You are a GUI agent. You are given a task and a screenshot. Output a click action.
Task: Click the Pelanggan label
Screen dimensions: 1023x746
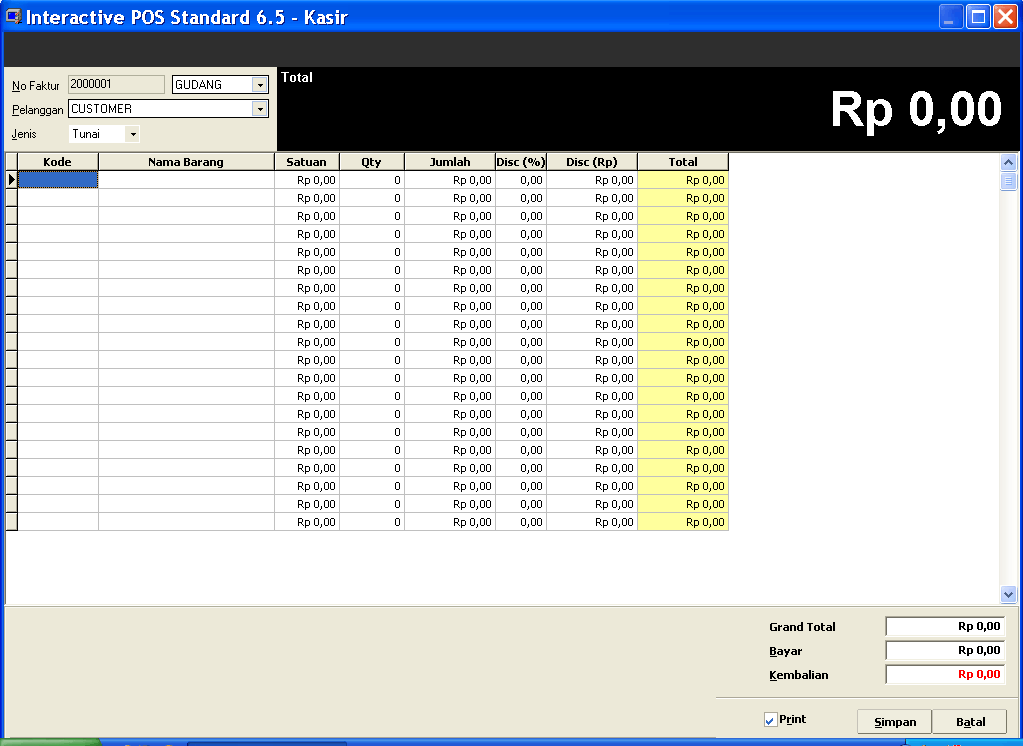point(37,110)
